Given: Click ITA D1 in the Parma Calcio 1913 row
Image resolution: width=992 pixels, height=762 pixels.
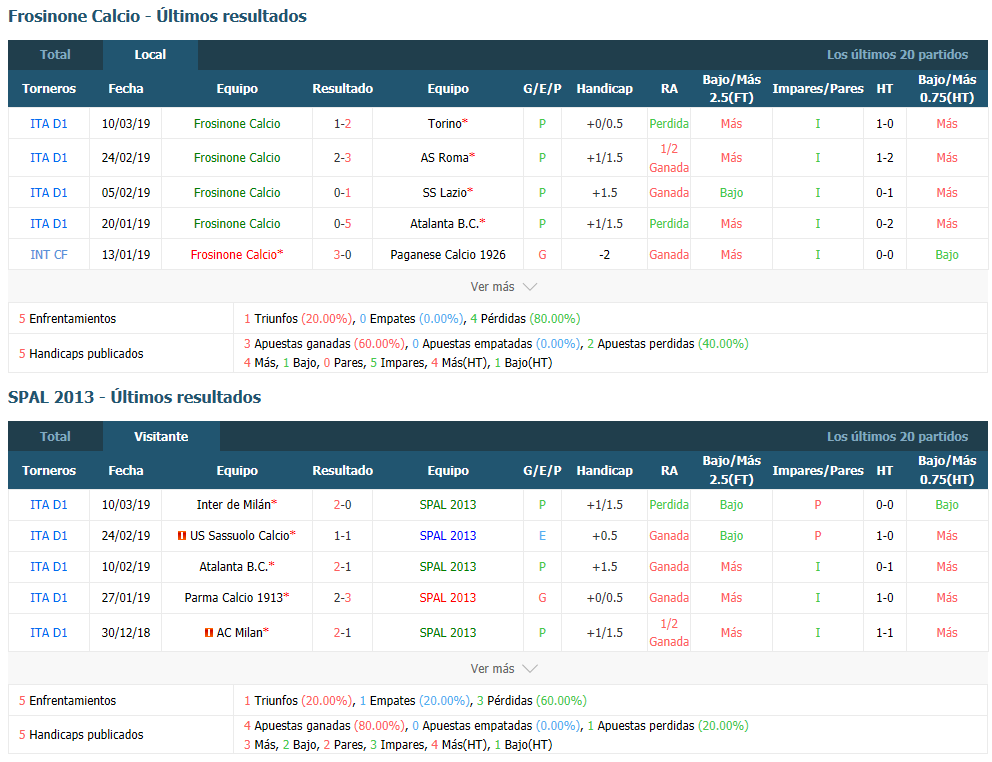Looking at the screenshot, I should [49, 598].
